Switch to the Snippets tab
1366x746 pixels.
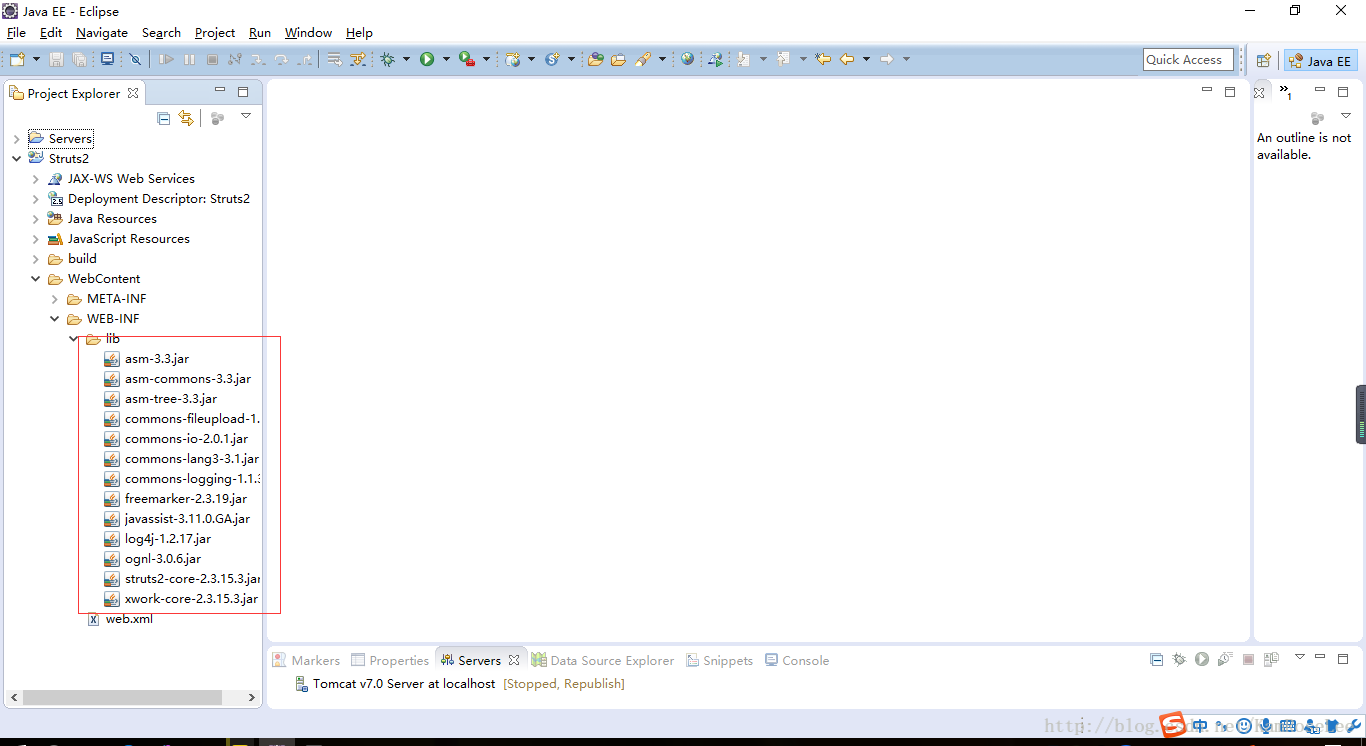tap(718, 661)
